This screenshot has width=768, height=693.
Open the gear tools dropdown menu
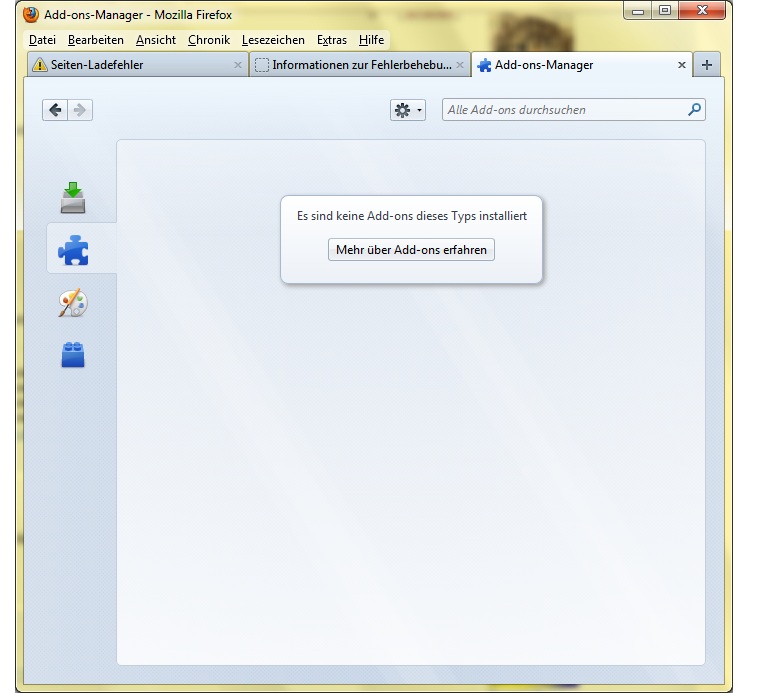click(x=408, y=110)
